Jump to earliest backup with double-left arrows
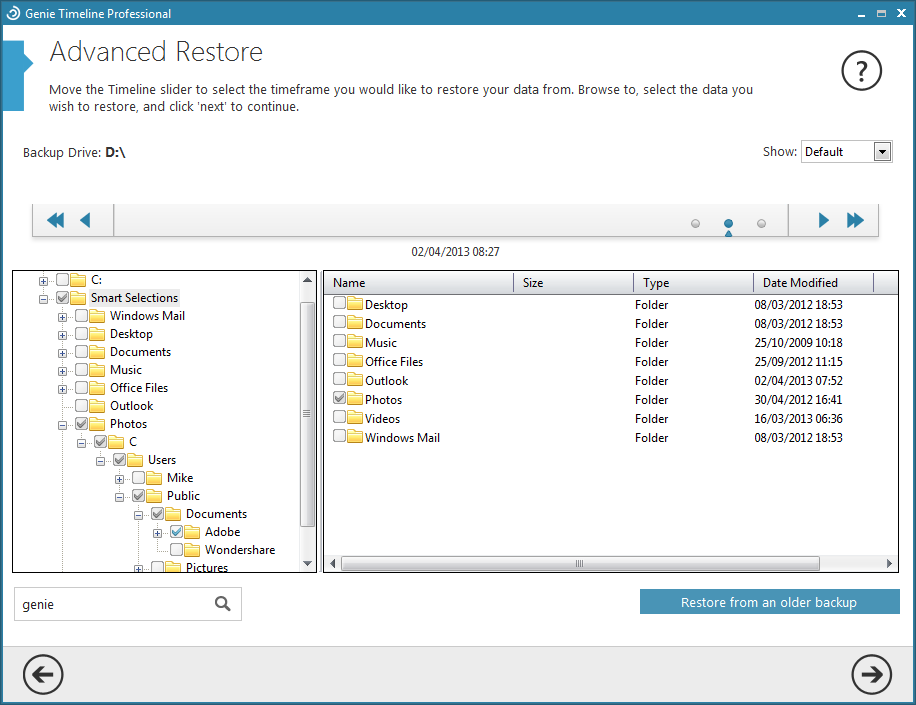Viewport: 916px width, 705px height. [55, 220]
